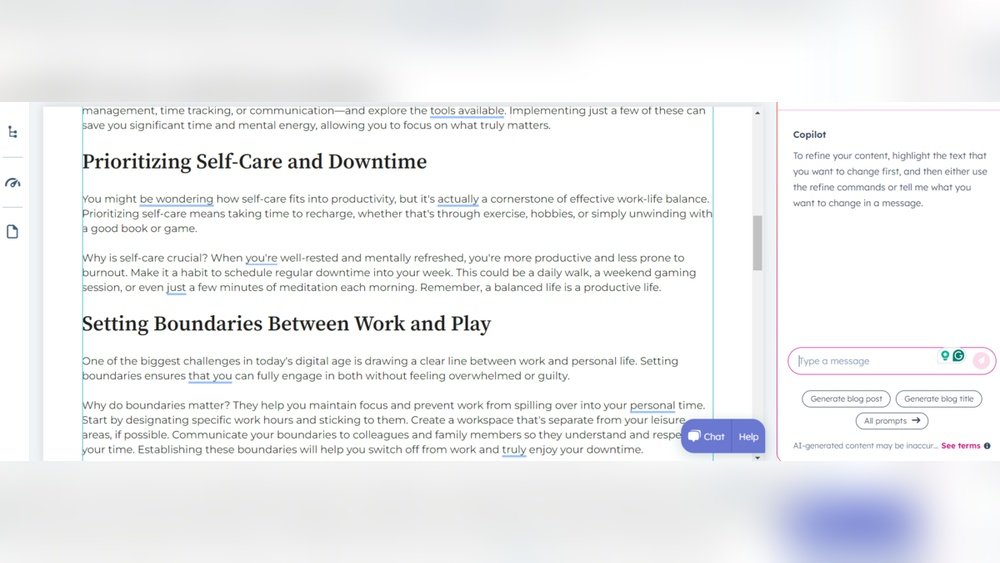Screen dimensions: 1000x563
Task: Click underlined phrase "be wondering"
Action: [x=176, y=199]
